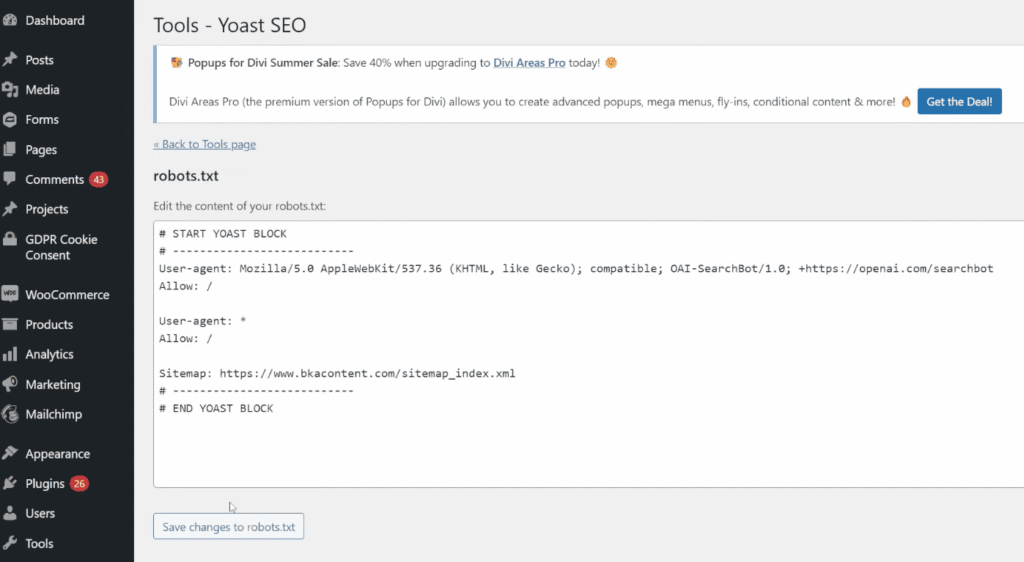
Task: Click the Analytics bar chart icon
Action: click(10, 355)
